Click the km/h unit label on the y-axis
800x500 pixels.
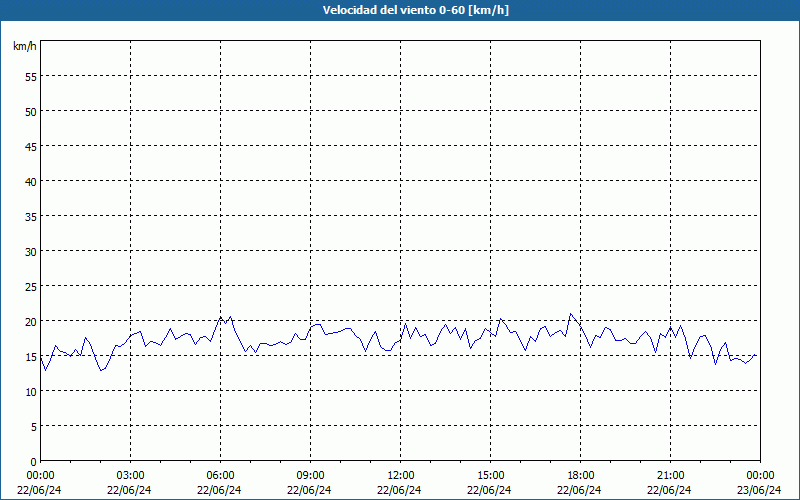pyautogui.click(x=25, y=46)
